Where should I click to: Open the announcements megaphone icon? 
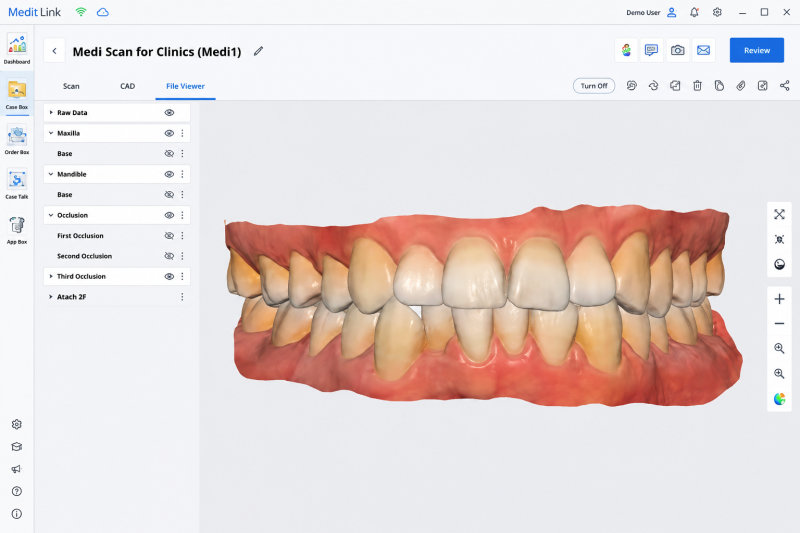(x=16, y=469)
